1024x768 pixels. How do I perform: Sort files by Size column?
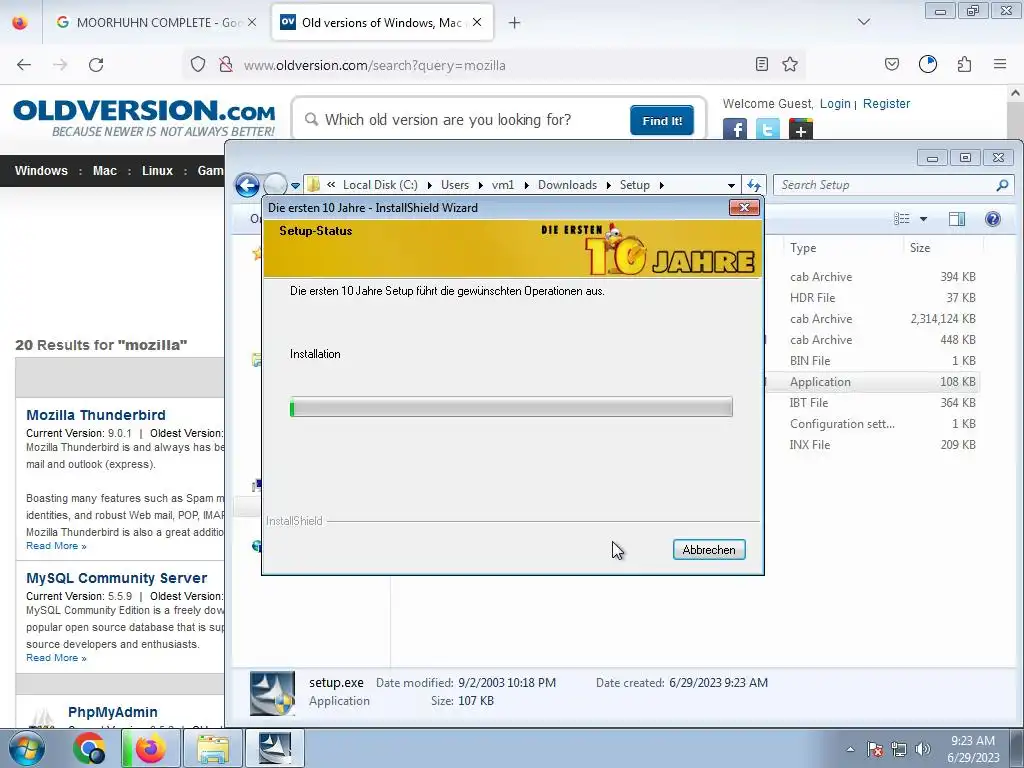coord(920,248)
